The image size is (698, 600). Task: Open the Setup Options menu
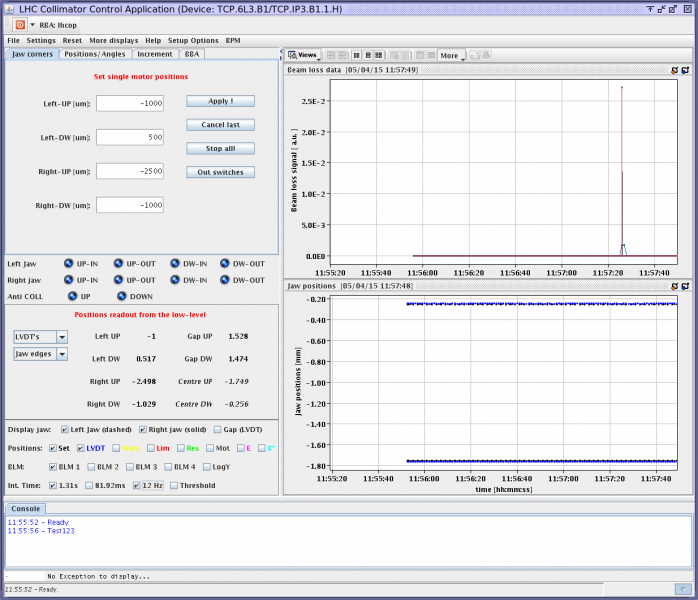192,40
